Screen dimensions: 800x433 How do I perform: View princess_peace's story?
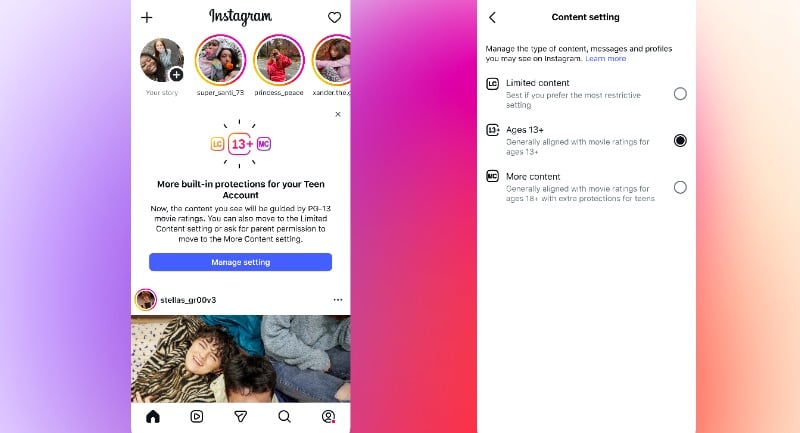click(279, 60)
